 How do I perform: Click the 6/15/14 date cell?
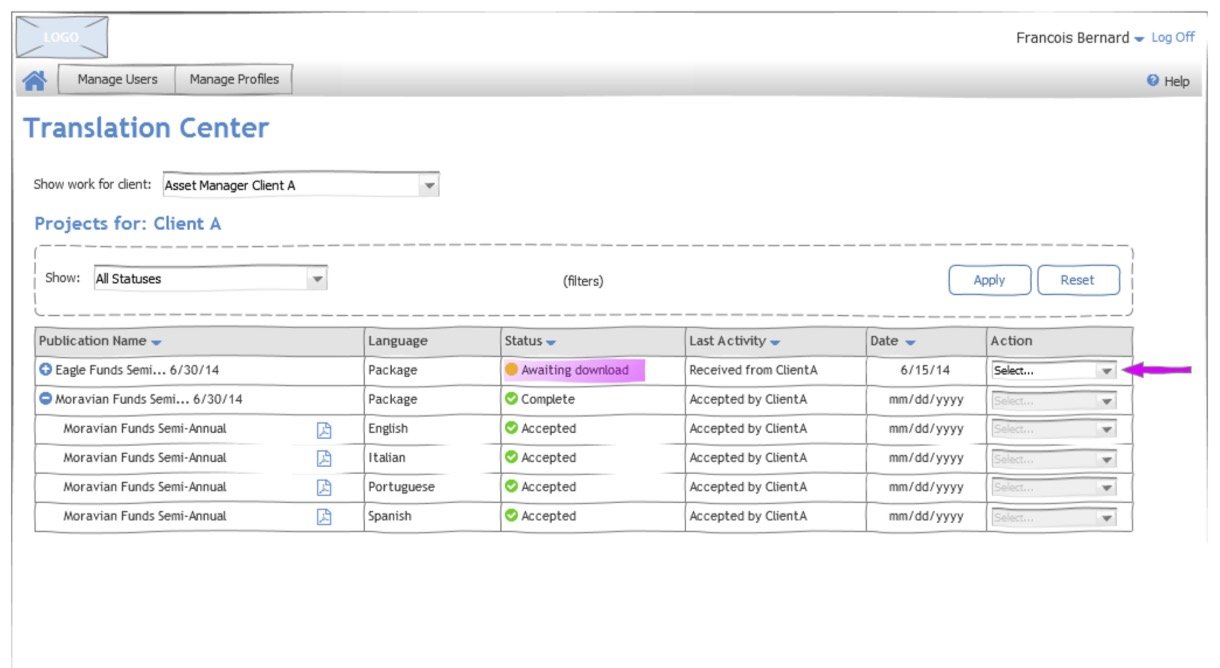925,370
